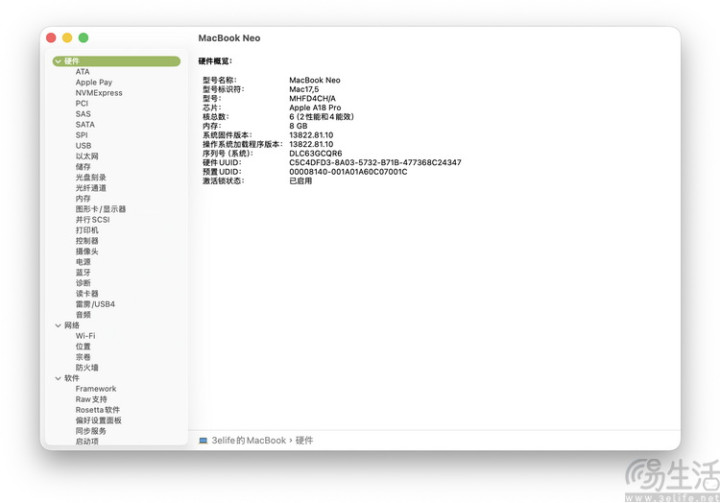Open Wi-Fi under 网络

point(85,336)
